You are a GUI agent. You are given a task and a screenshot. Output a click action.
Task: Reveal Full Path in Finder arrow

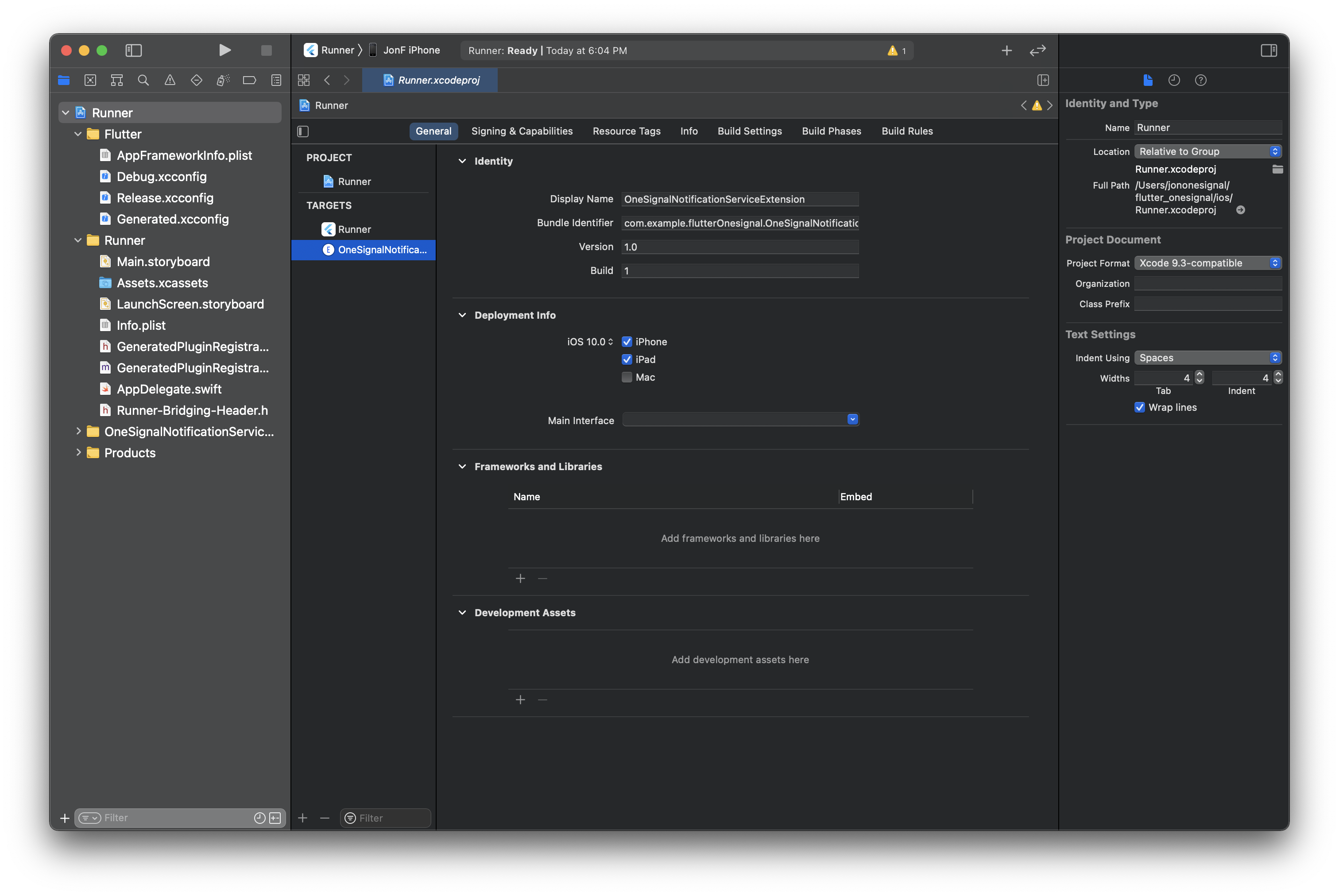1240,210
